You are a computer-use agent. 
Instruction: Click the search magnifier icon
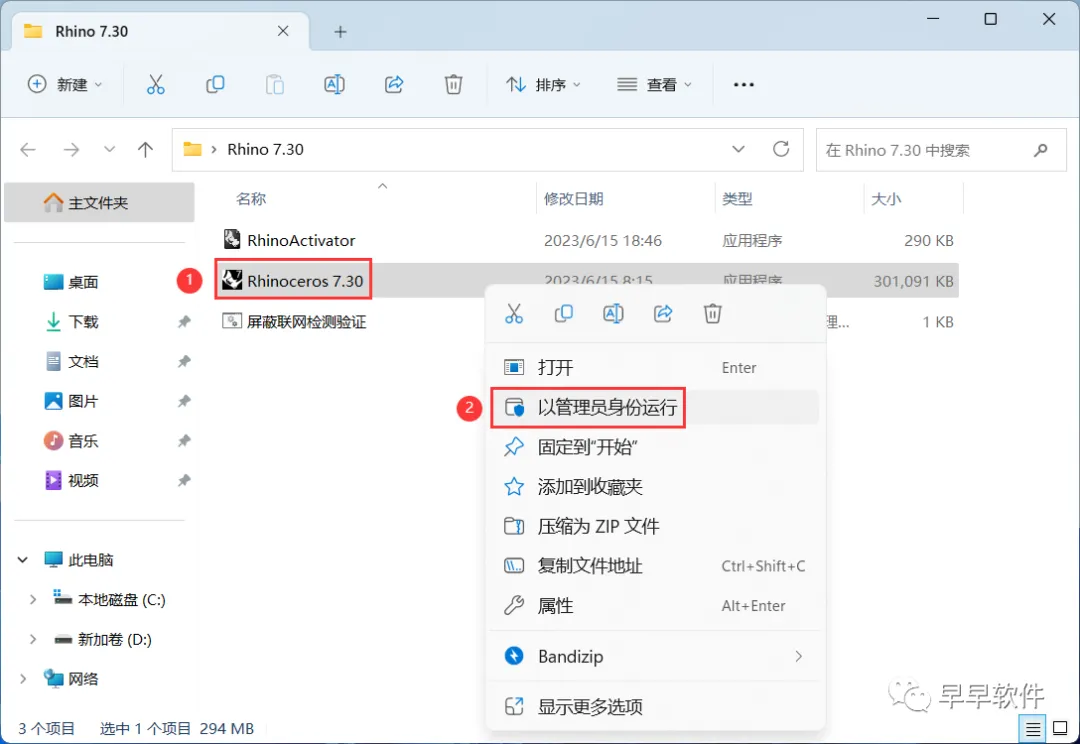(x=1040, y=149)
